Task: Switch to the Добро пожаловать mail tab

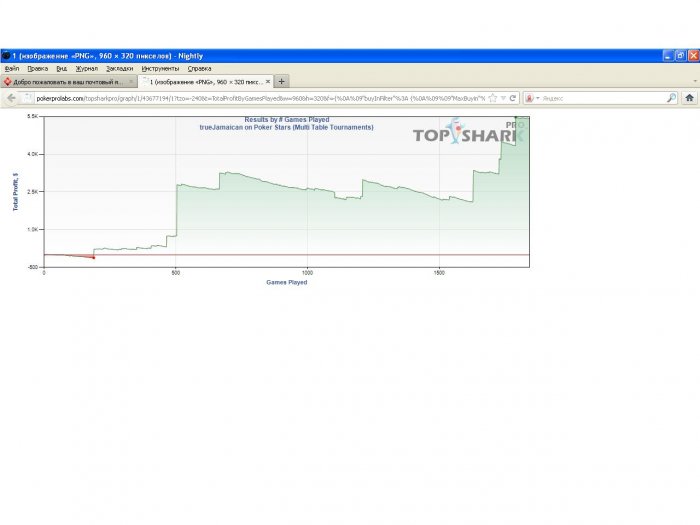Action: click(x=69, y=82)
